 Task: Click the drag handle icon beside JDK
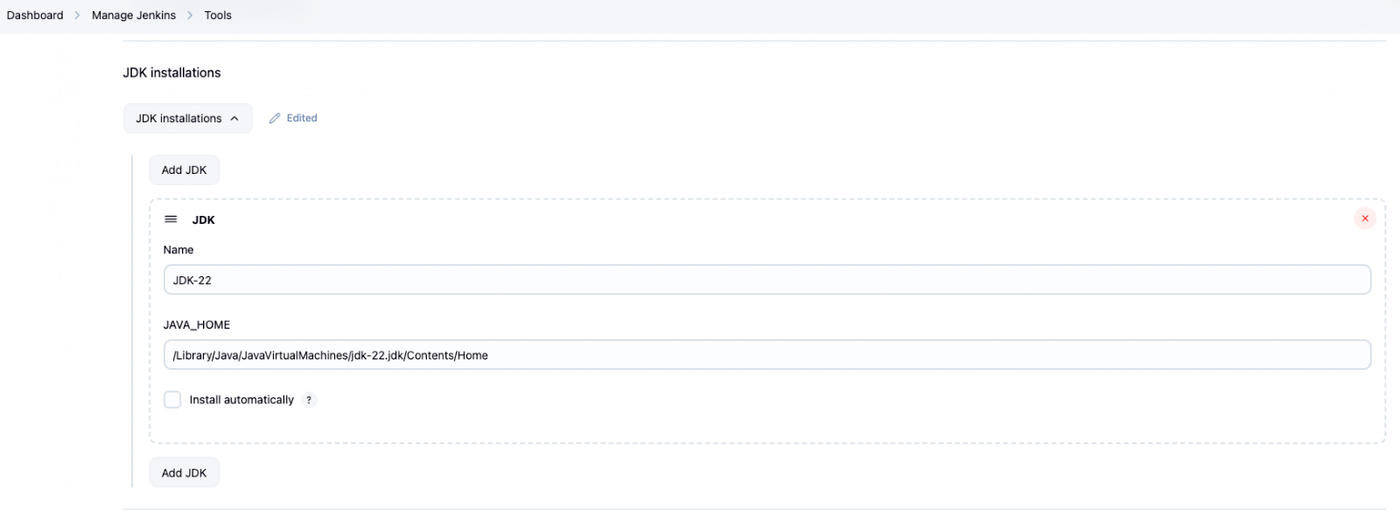pyautogui.click(x=171, y=219)
